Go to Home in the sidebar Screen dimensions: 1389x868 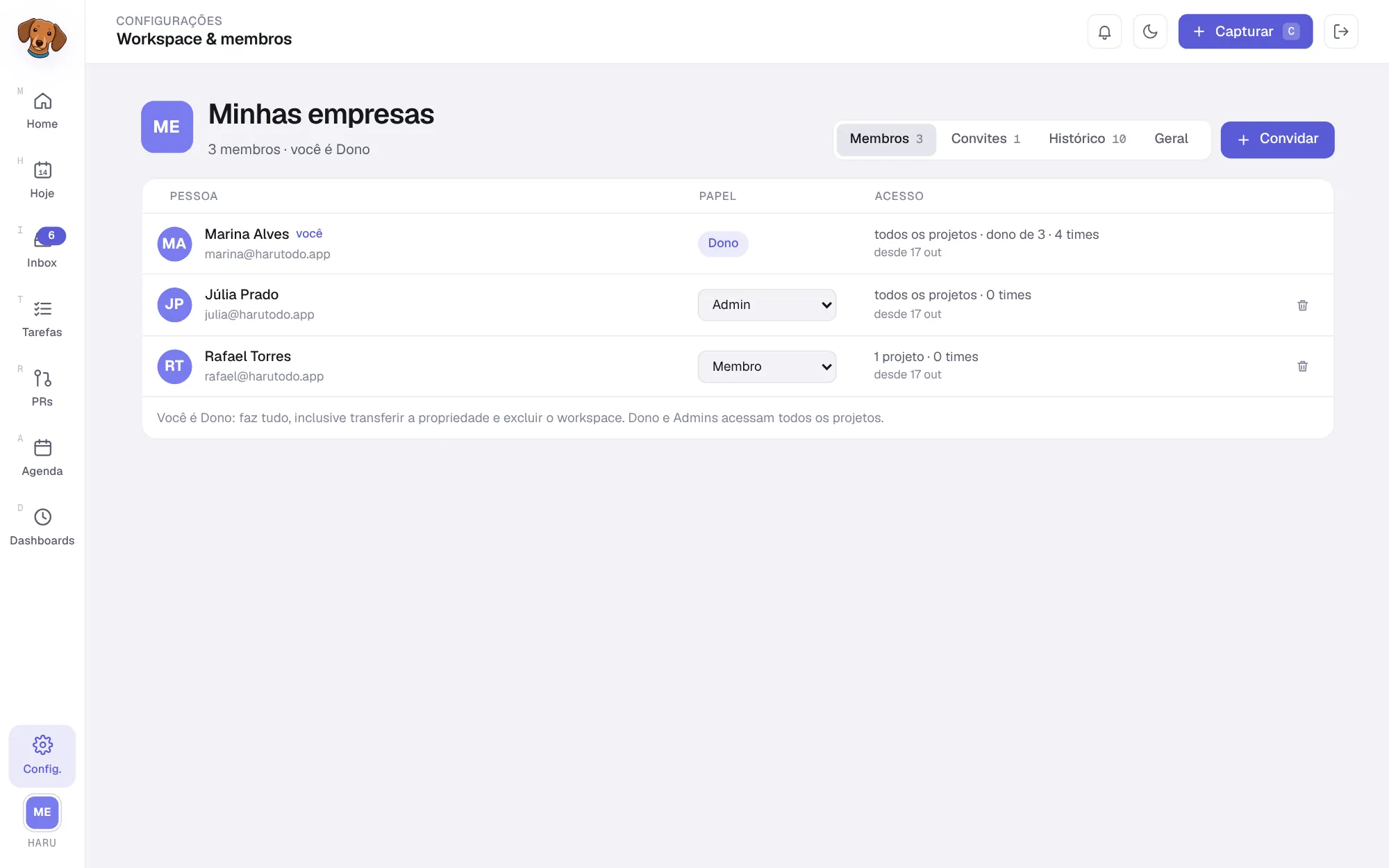pyautogui.click(x=42, y=111)
